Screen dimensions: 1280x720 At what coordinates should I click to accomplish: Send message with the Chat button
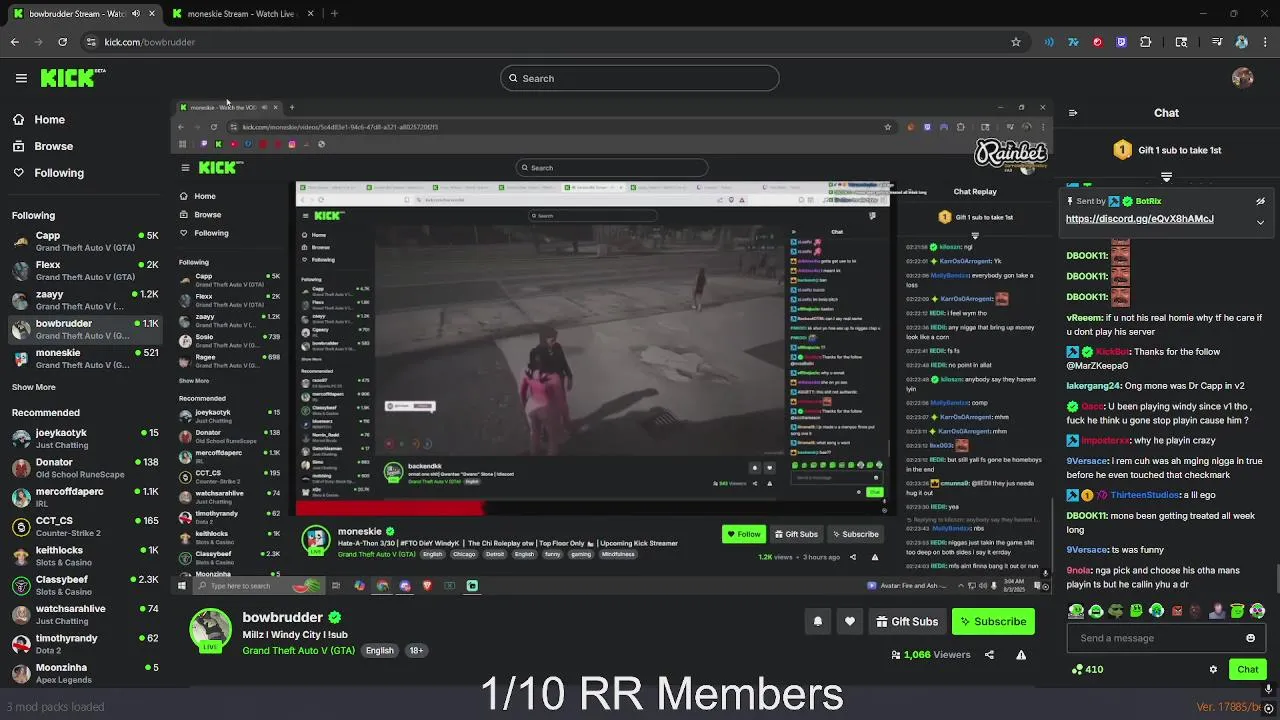(x=1248, y=669)
